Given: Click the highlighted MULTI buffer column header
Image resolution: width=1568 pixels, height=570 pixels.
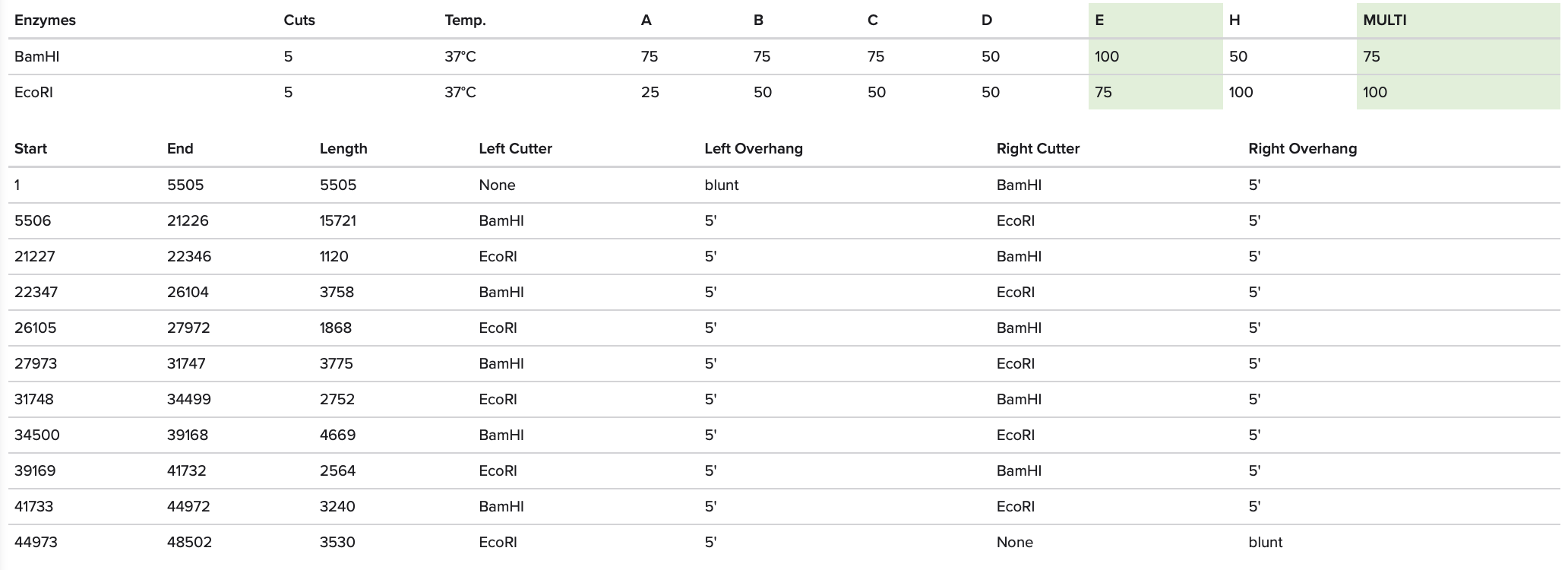Looking at the screenshot, I should pyautogui.click(x=1384, y=21).
